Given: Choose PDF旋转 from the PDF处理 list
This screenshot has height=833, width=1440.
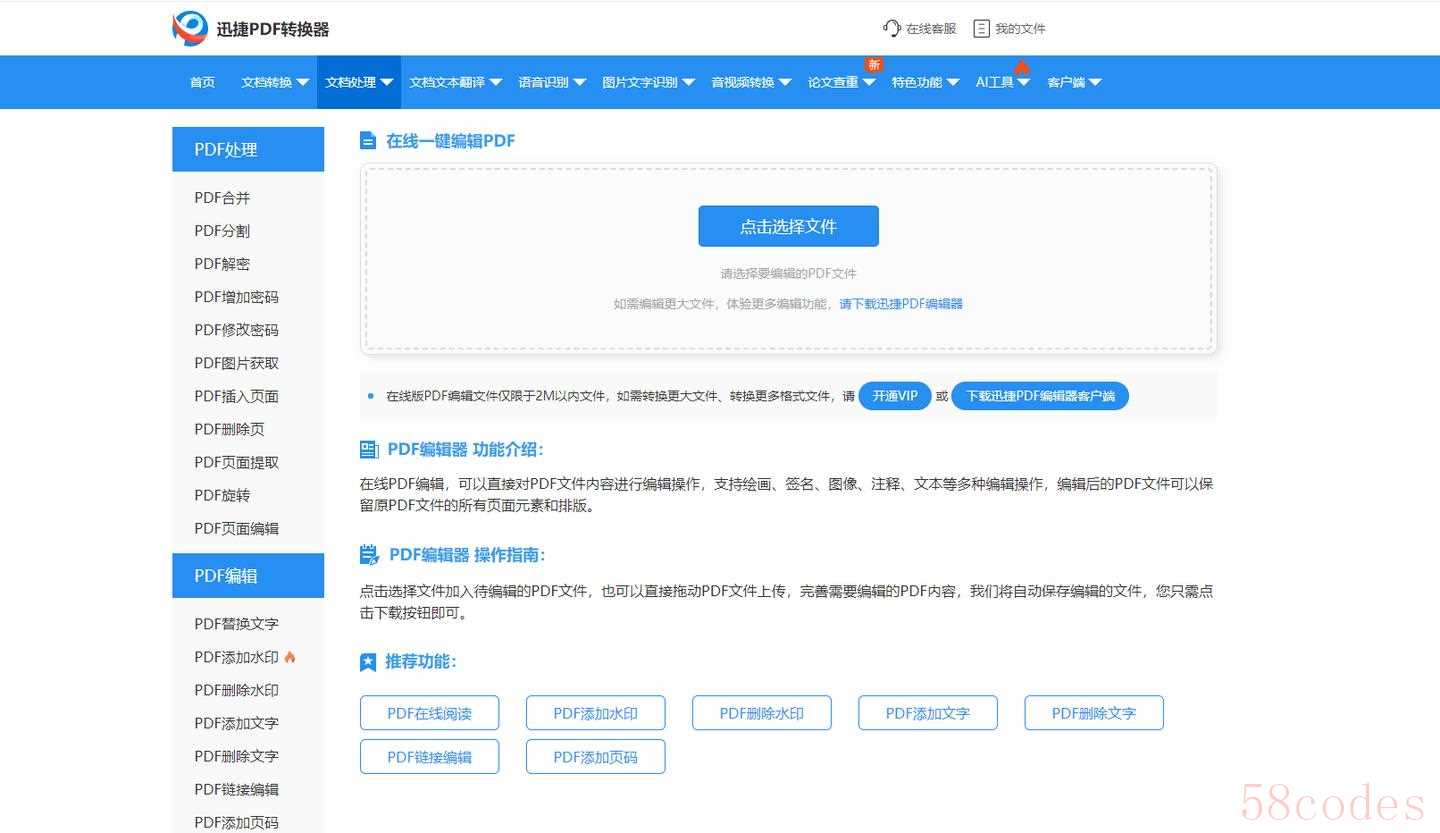Looking at the screenshot, I should 222,495.
